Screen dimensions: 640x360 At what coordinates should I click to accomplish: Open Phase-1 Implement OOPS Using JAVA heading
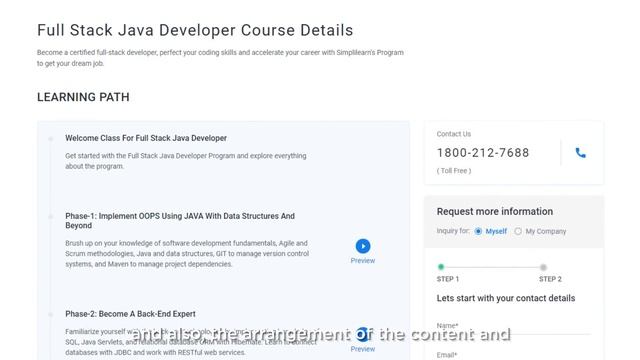[180, 220]
